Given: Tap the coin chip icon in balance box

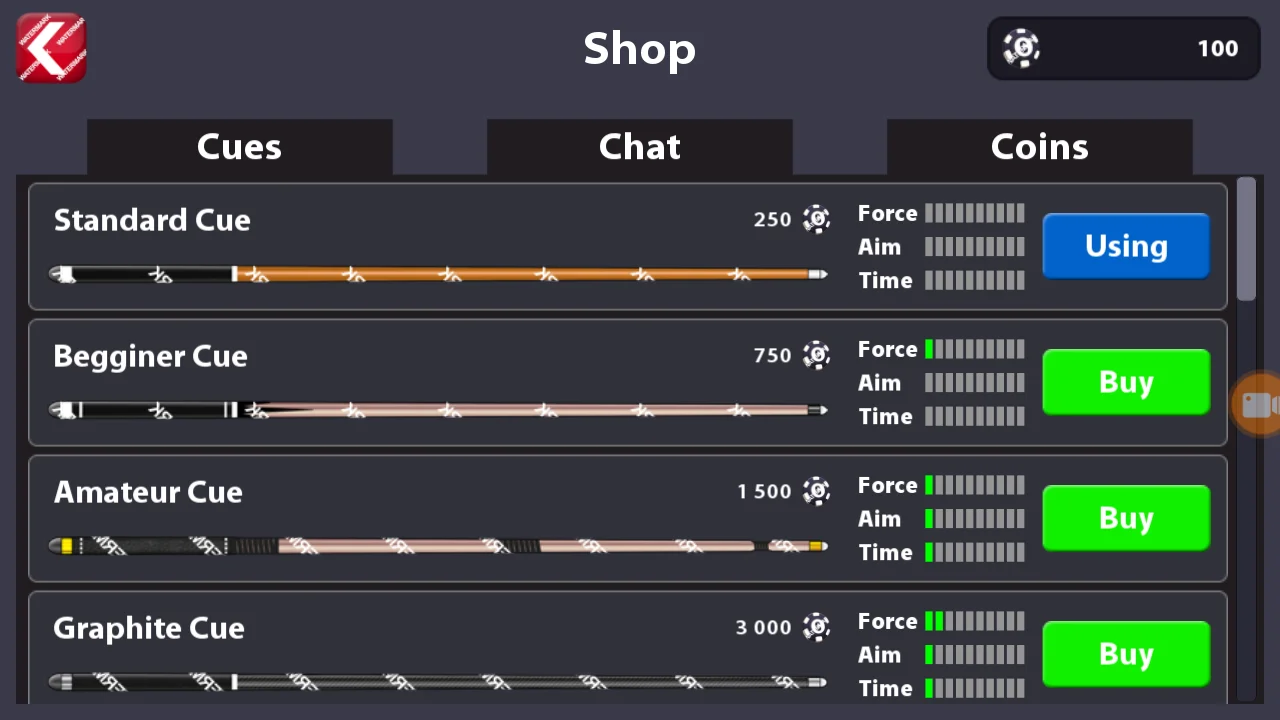Looking at the screenshot, I should coord(1021,48).
